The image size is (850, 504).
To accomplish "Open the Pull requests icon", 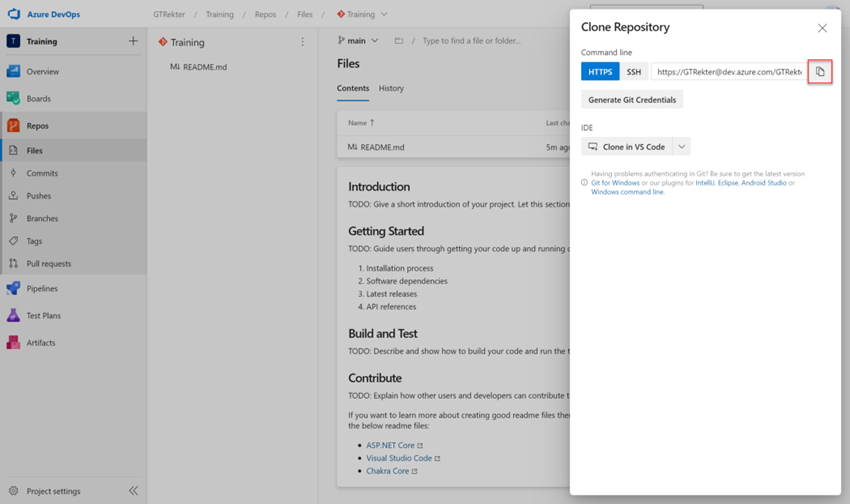I will coord(14,263).
